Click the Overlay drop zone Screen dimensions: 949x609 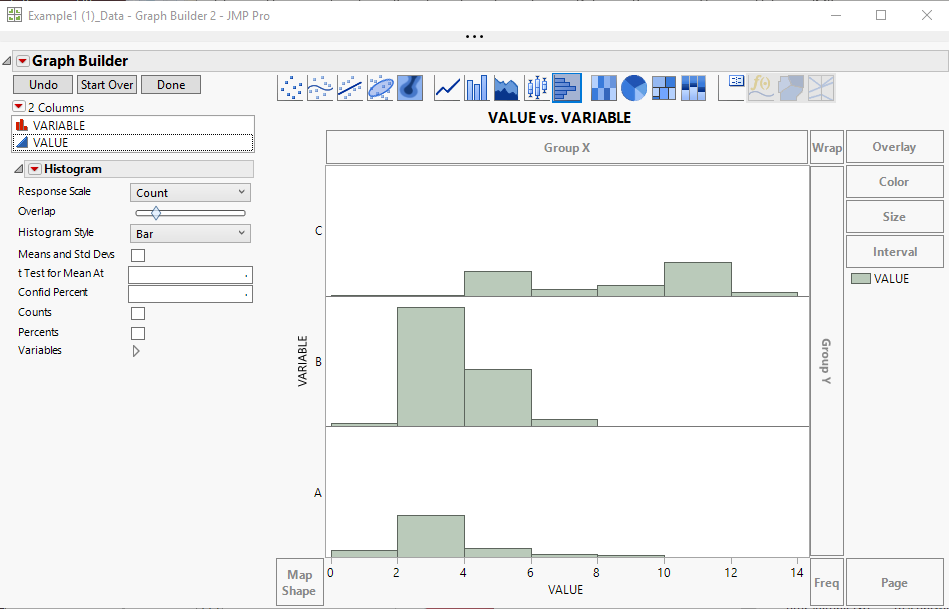point(895,146)
